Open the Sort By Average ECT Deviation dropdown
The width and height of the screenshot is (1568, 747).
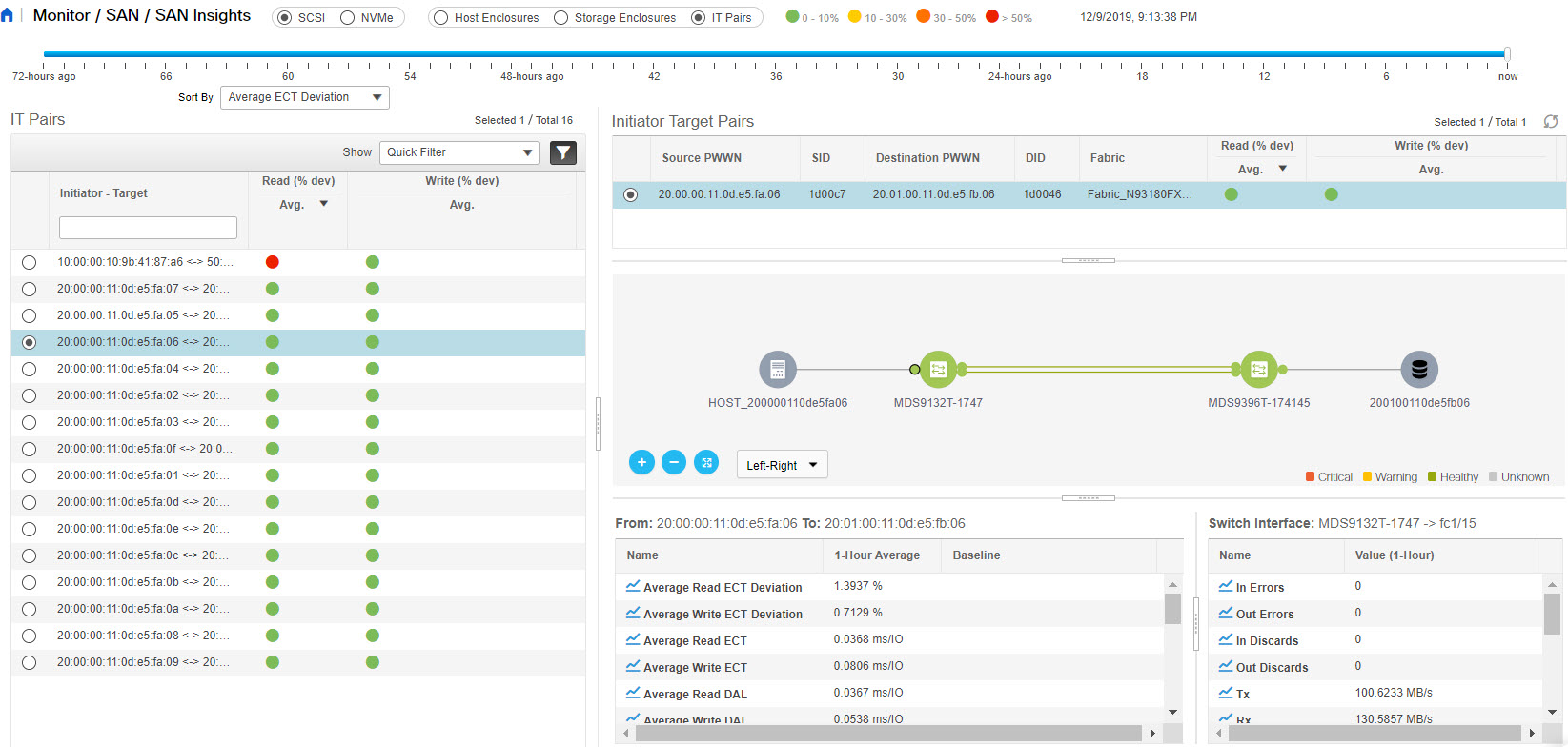(x=304, y=97)
